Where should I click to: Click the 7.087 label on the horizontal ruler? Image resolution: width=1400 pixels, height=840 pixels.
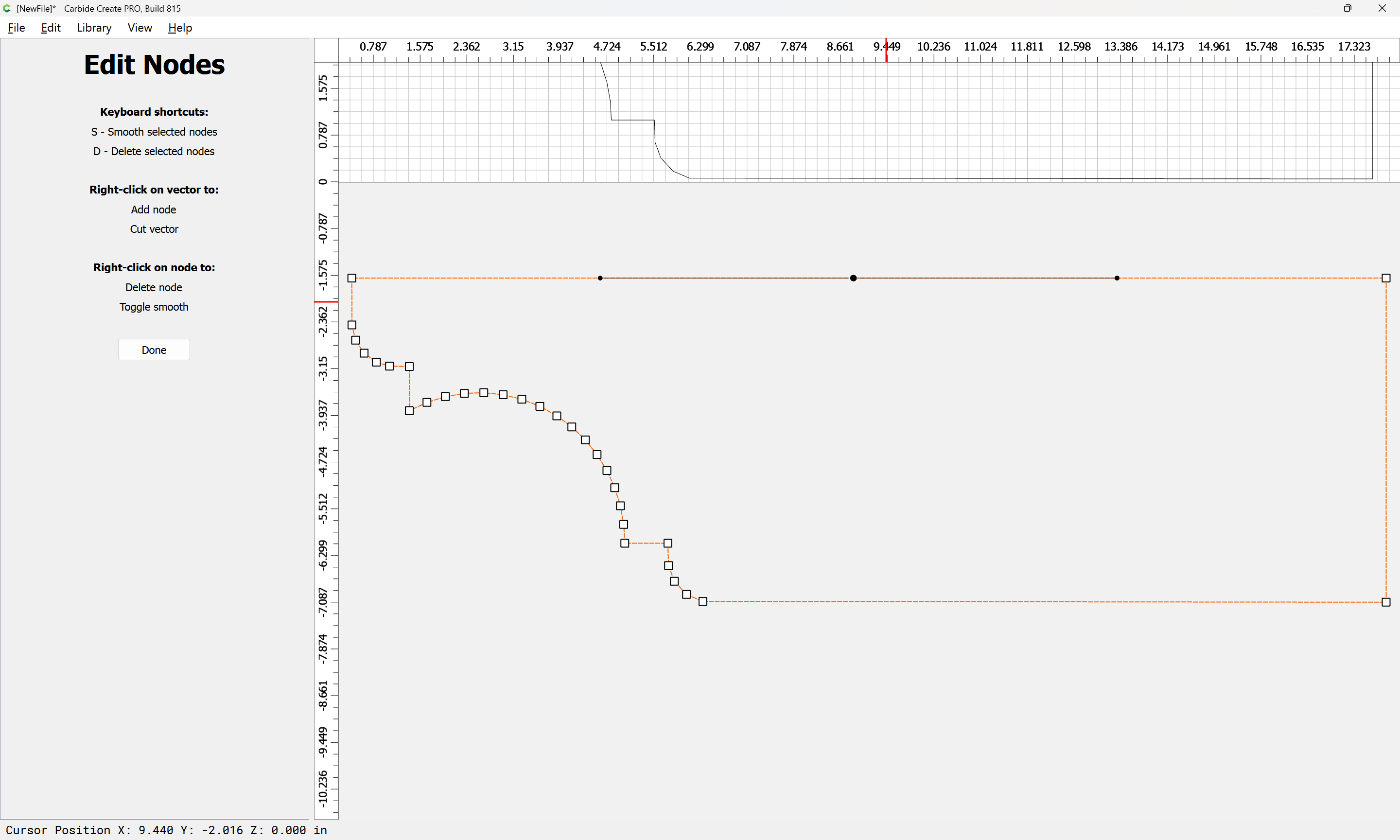click(747, 46)
